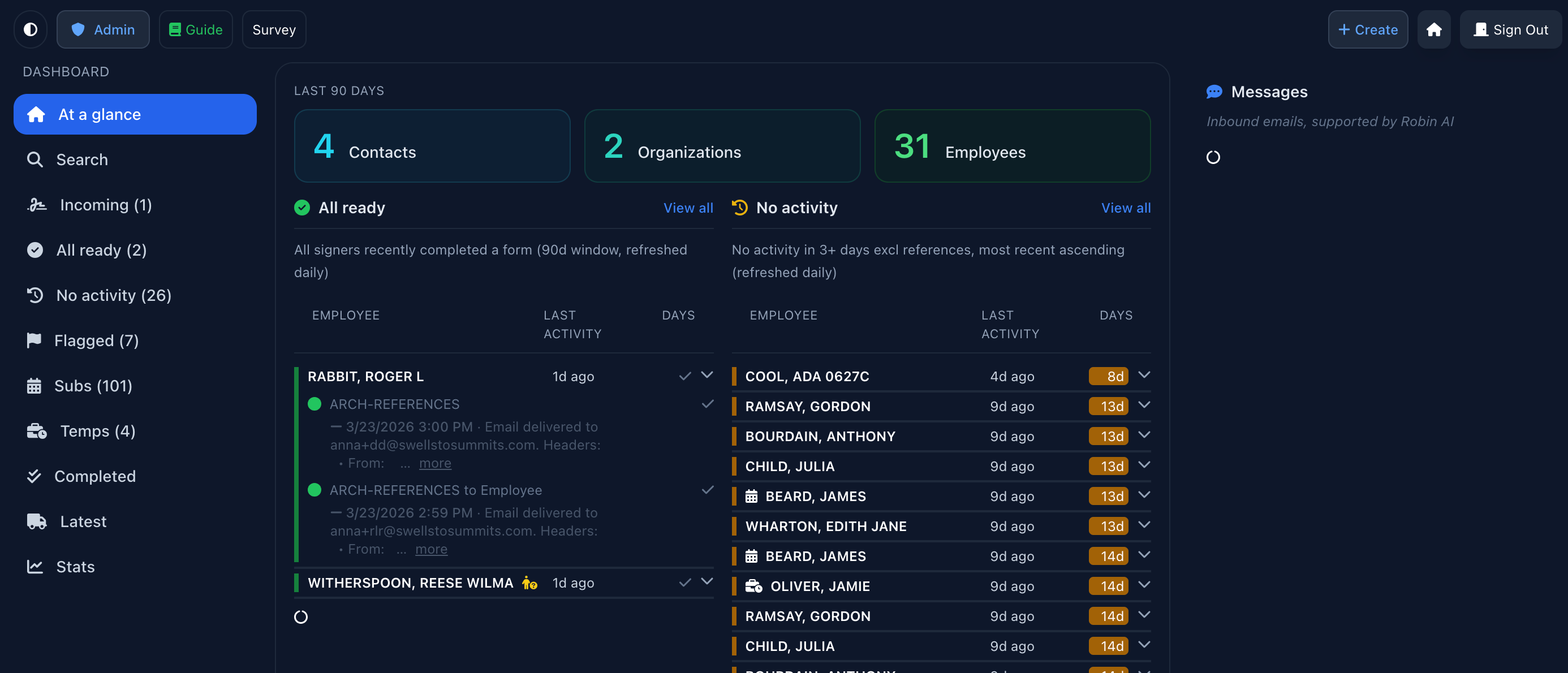
Task: Collapse the RABBIT, ROGER L row
Action: click(707, 375)
